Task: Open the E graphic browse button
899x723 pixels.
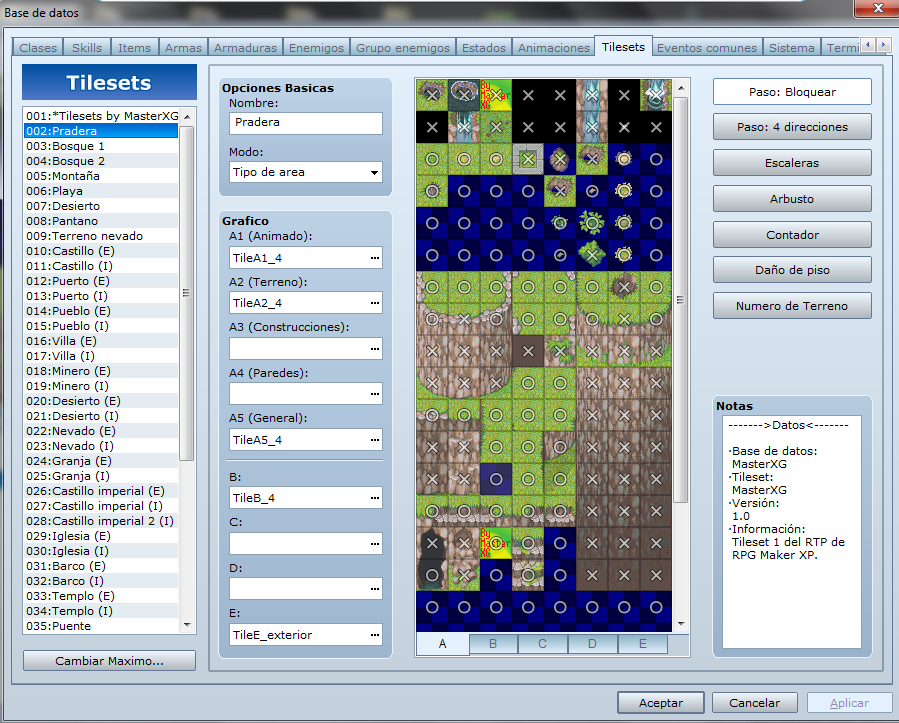Action: point(374,635)
